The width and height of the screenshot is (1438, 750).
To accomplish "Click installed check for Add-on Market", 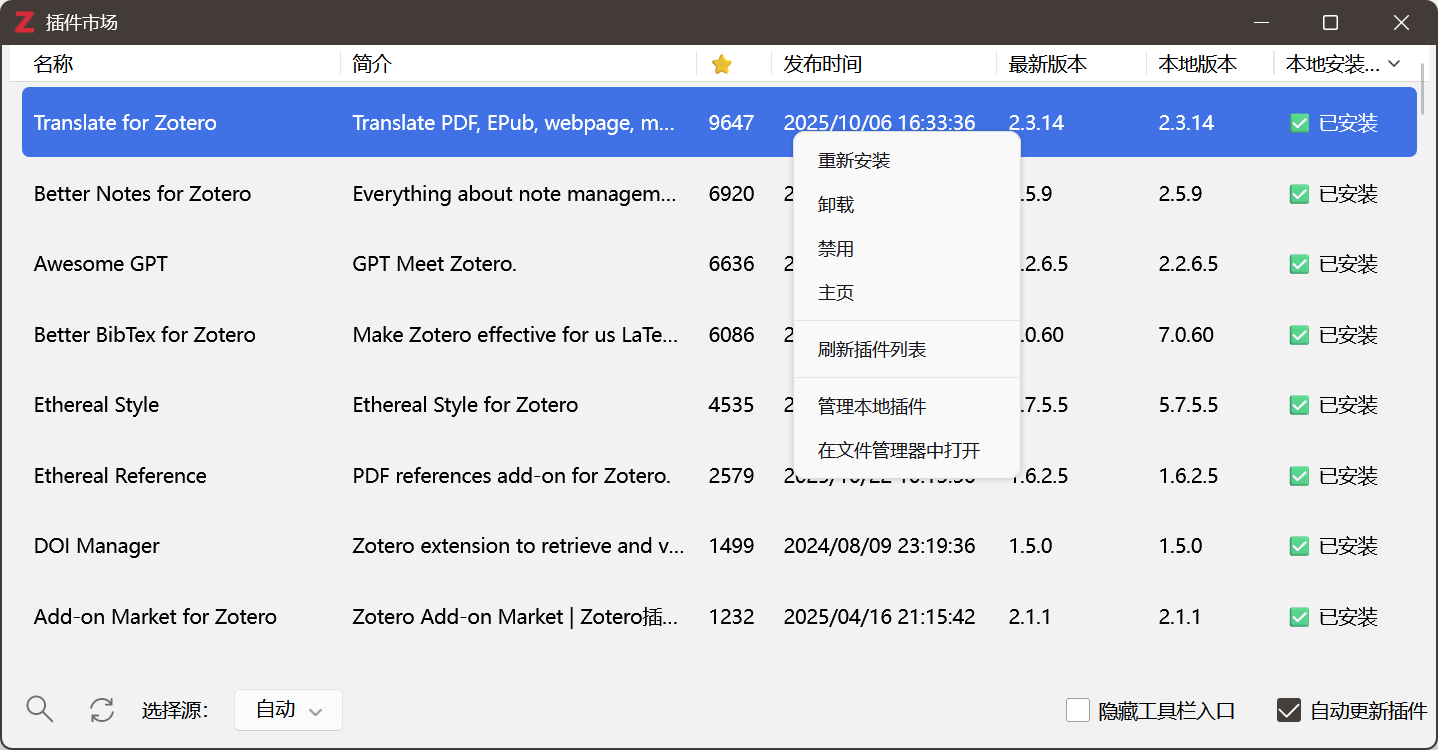I will pos(1299,617).
